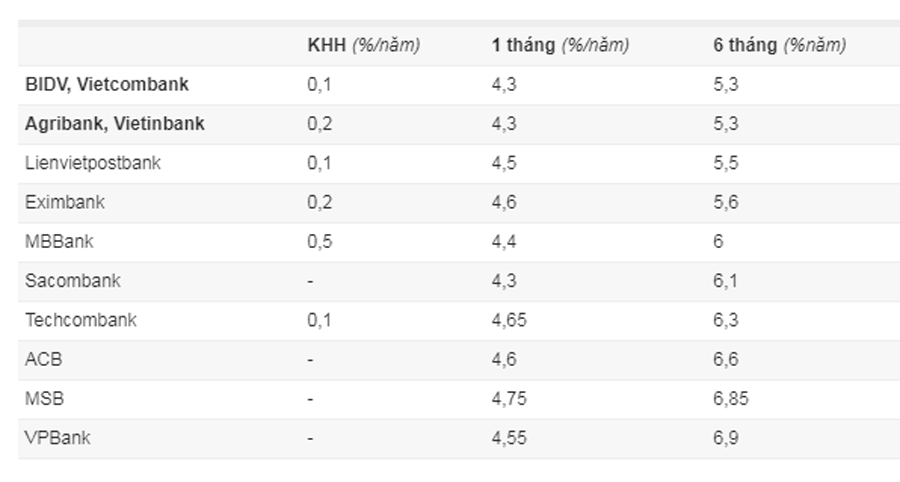This screenshot has height=482, width=900.
Task: Click the ACB bank name
Action: [44, 359]
